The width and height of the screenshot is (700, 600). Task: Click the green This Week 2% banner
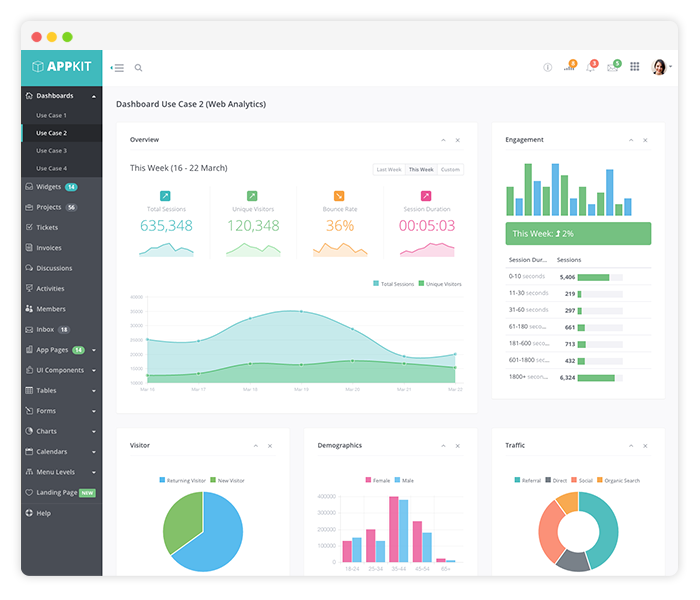pyautogui.click(x=578, y=233)
